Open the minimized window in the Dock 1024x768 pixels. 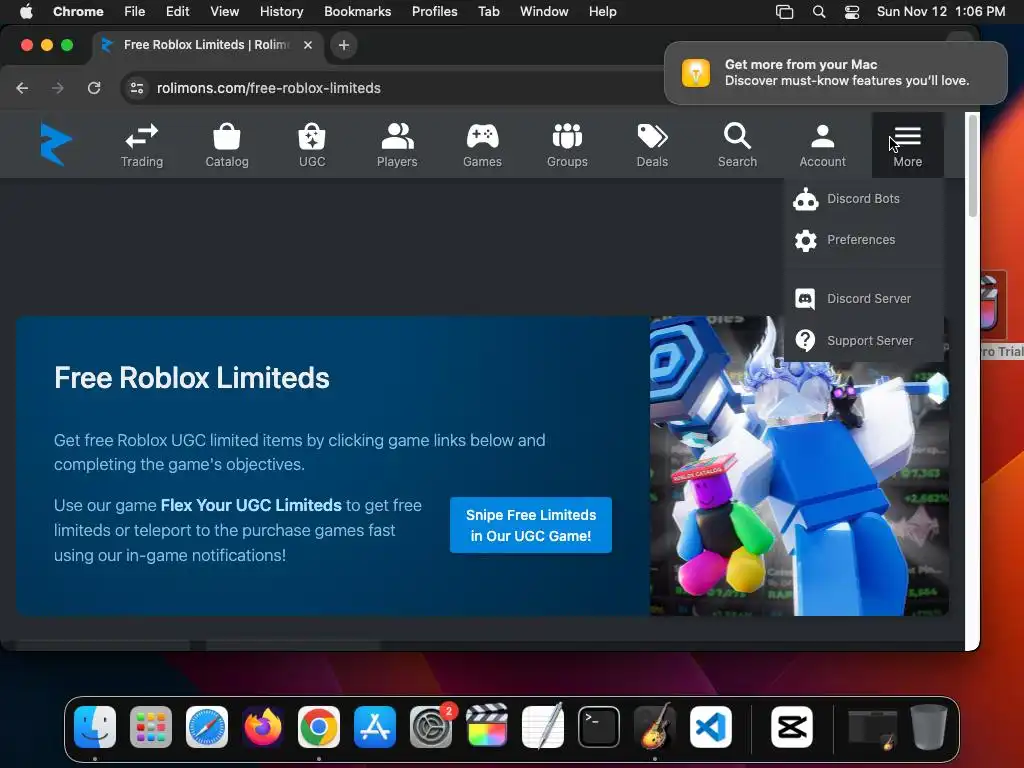pyautogui.click(x=872, y=728)
